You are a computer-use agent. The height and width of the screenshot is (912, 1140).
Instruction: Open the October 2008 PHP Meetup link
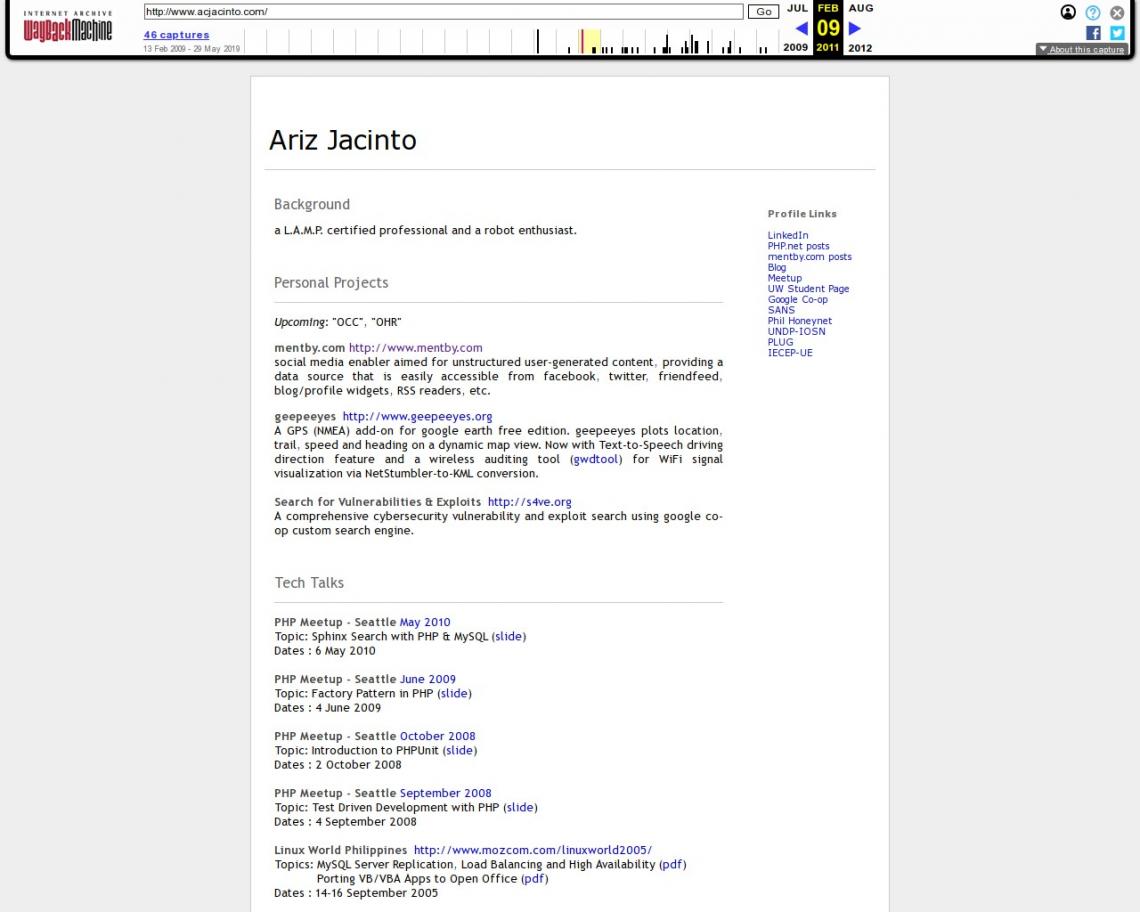coord(438,736)
